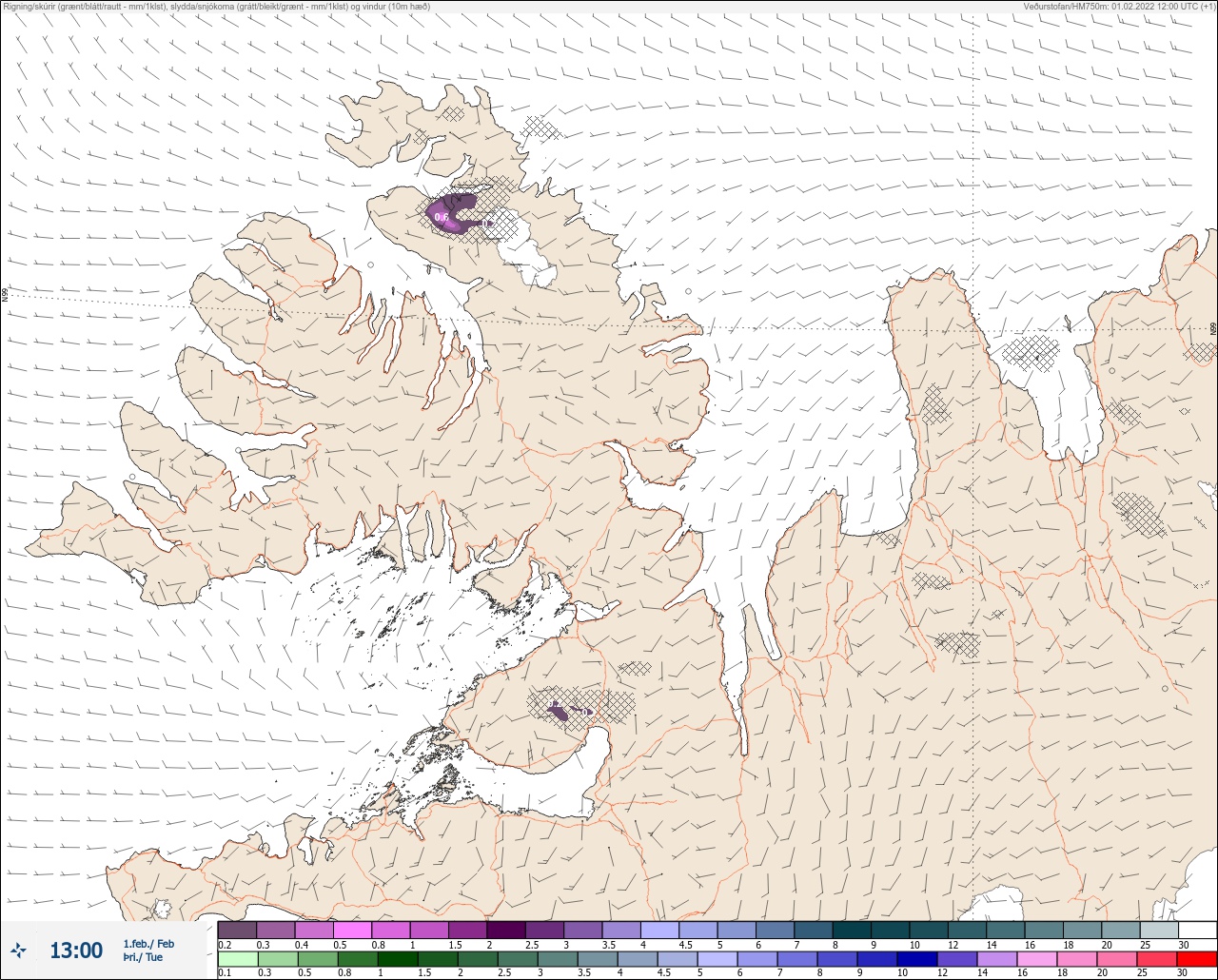Pick the top-row 0.5 bright pink swatch
This screenshot has width=1218, height=980.
(352, 931)
